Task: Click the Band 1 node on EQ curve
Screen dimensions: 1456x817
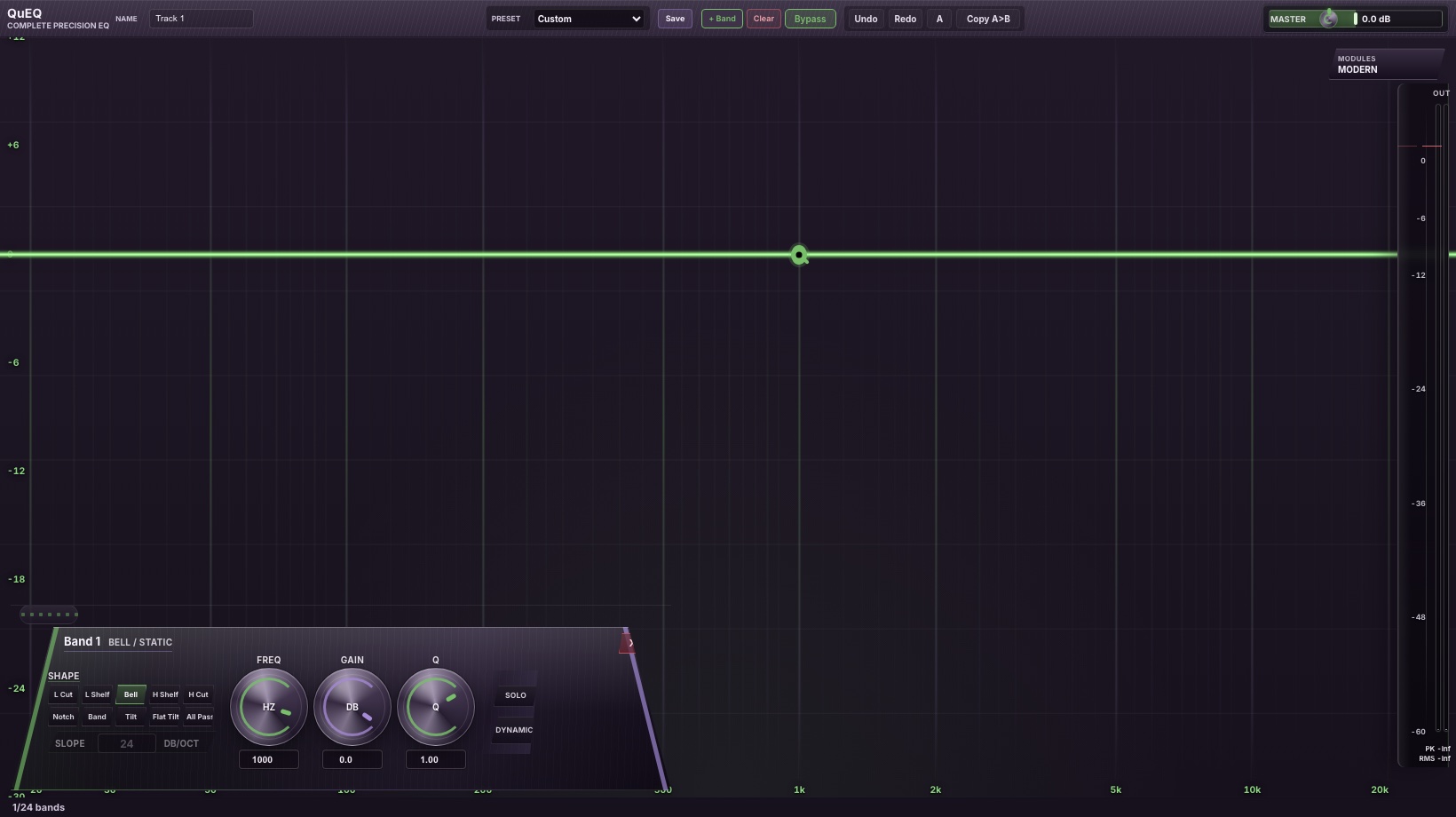Action: 799,255
